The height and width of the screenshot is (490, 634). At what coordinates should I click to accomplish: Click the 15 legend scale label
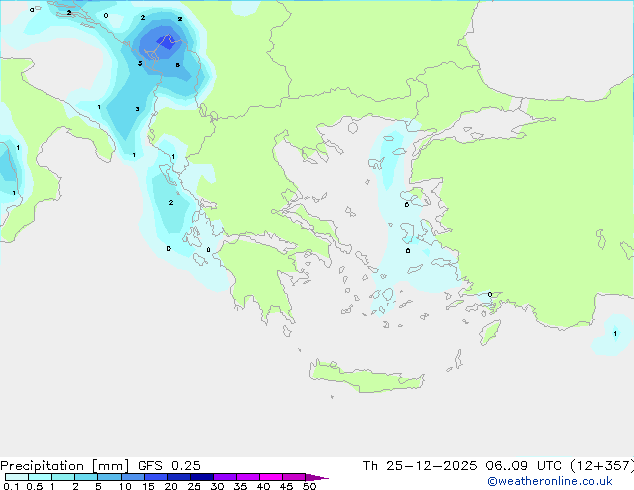tap(148, 486)
